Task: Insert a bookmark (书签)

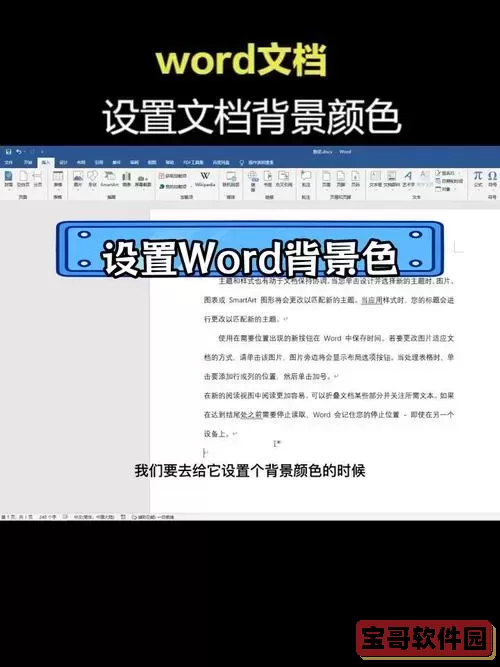Action: pos(268,179)
